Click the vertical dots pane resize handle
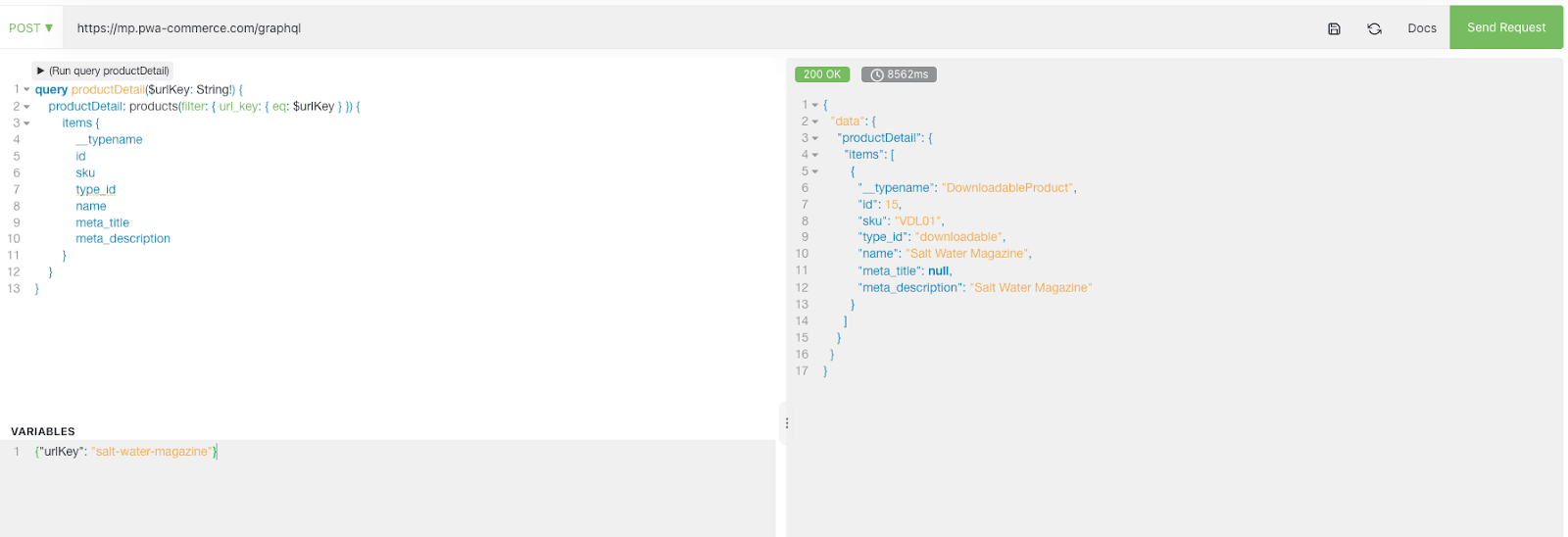This screenshot has width=1568, height=537. pyautogui.click(x=786, y=423)
